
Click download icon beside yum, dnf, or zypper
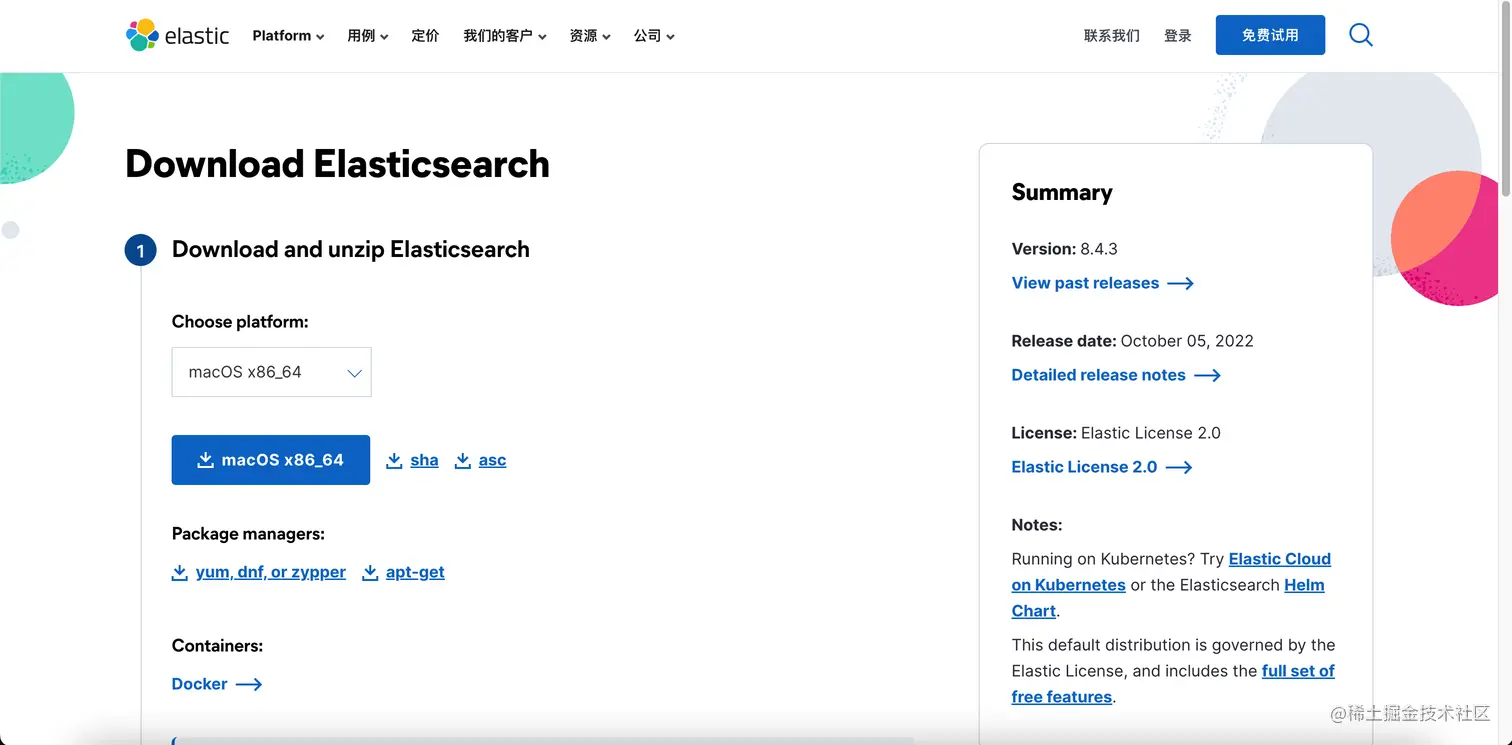[180, 572]
